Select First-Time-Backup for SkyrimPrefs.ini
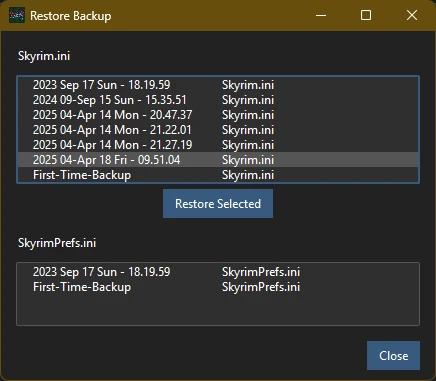This screenshot has height=381, width=436. [x=218, y=287]
